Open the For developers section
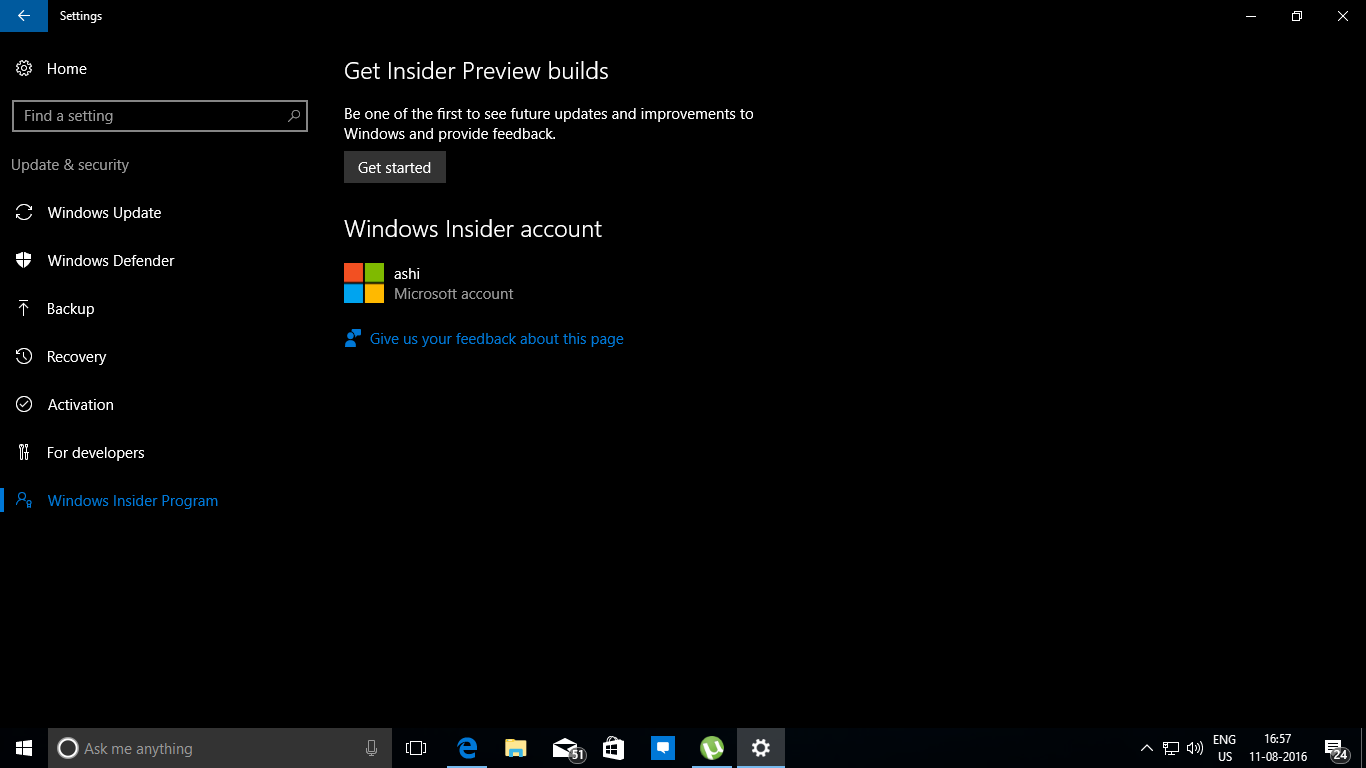Screen dimensions: 1366x768 point(96,453)
